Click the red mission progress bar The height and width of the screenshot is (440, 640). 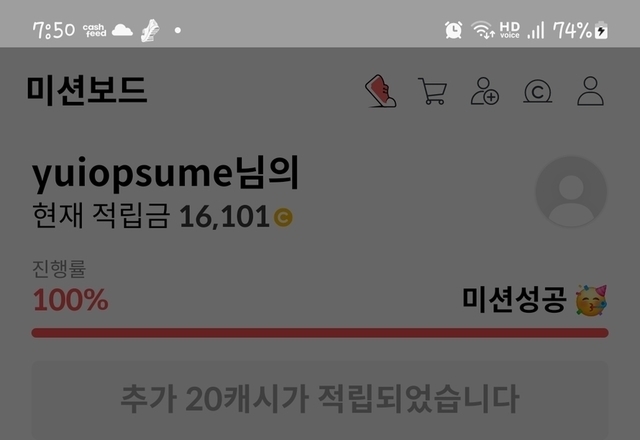(320, 333)
